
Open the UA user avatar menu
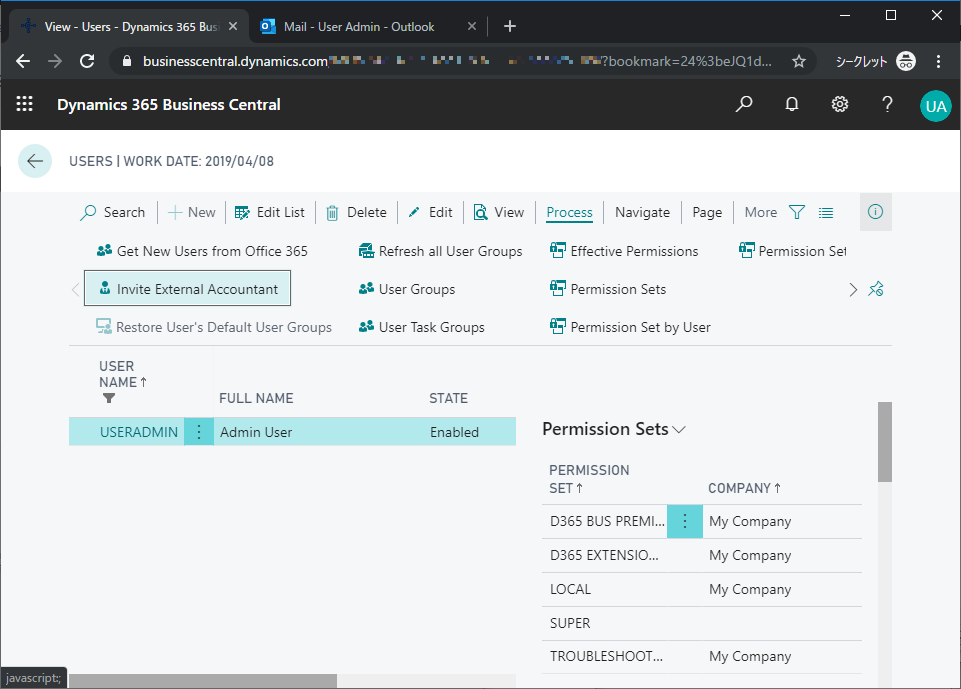pyautogui.click(x=935, y=106)
